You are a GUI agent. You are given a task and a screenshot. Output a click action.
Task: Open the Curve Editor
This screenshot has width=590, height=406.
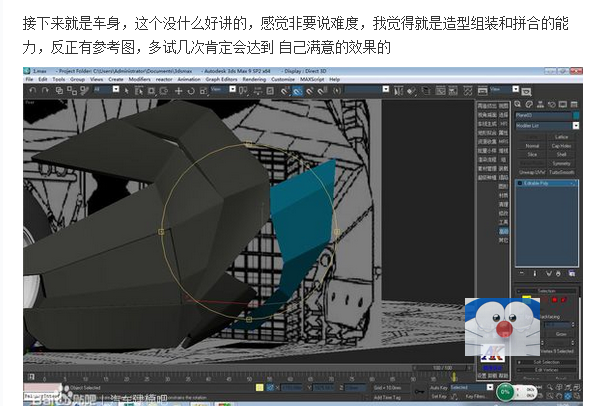[440, 91]
